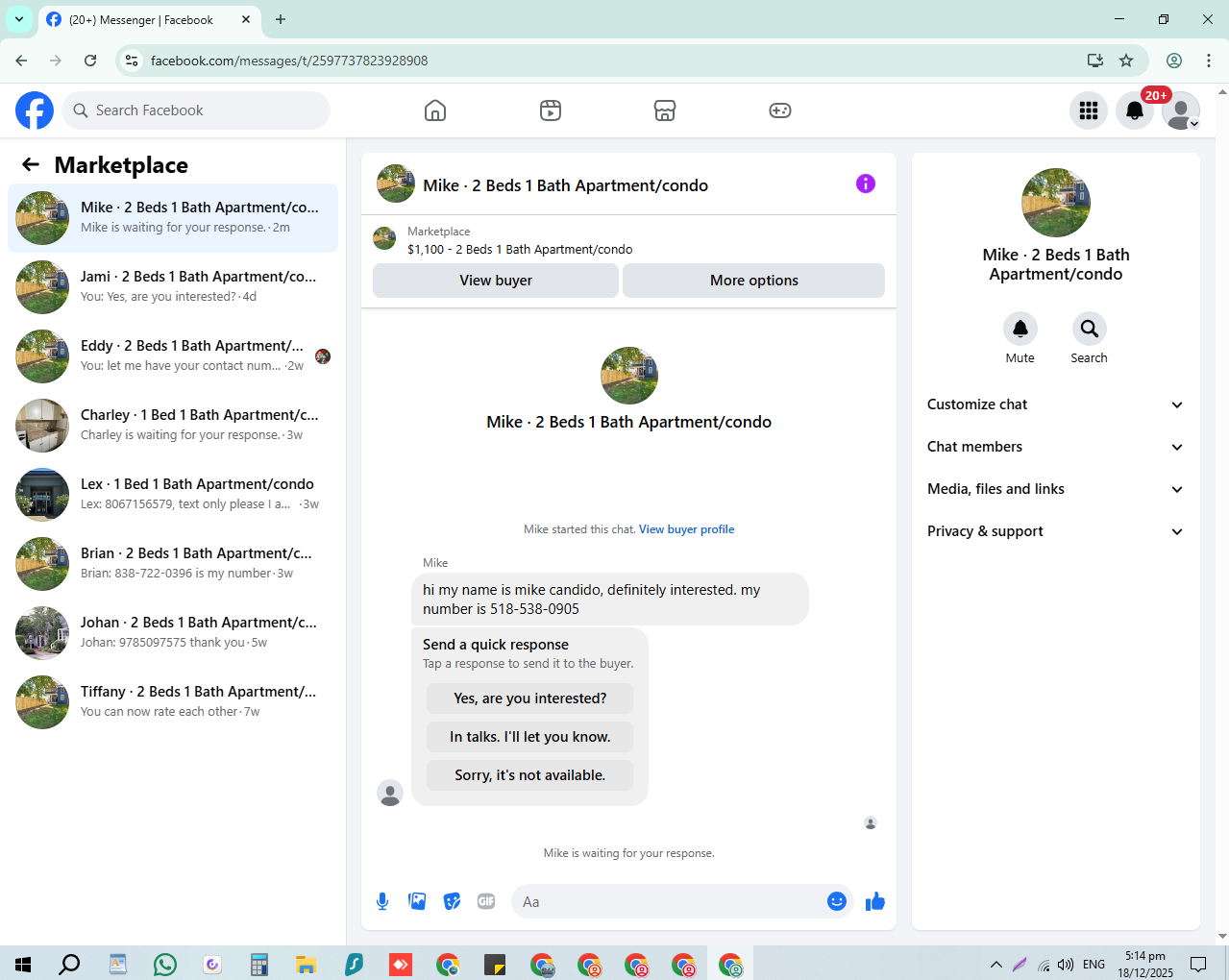Open the emoji picker smiley icon

tap(837, 901)
